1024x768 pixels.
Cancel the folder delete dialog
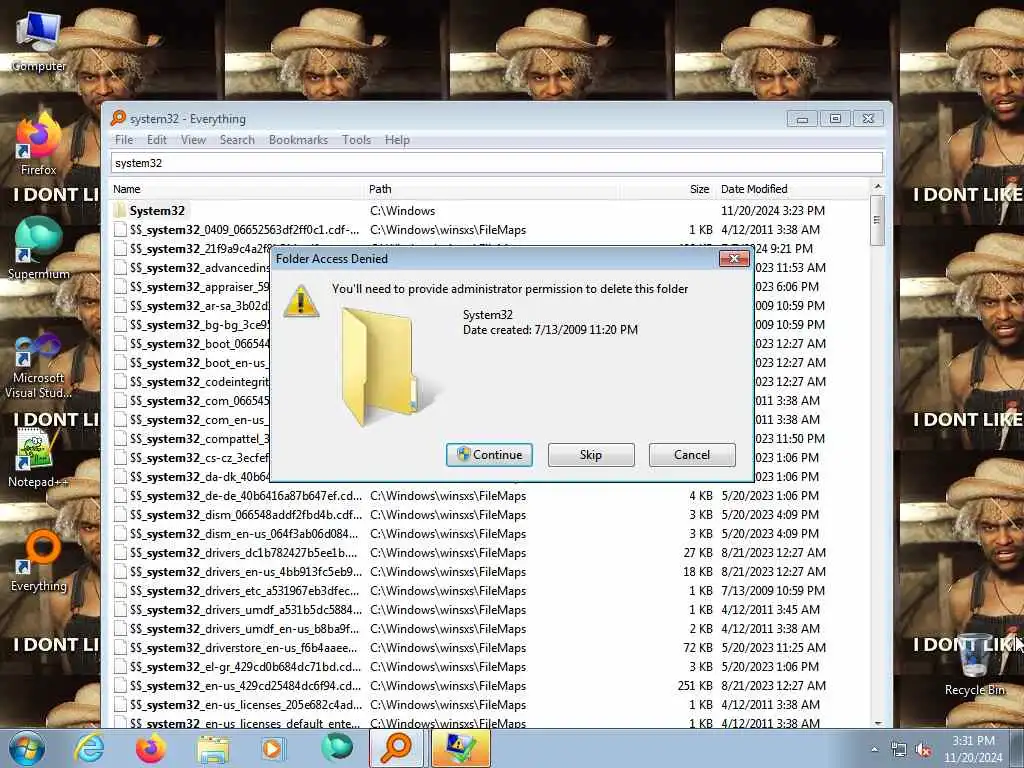coord(692,455)
